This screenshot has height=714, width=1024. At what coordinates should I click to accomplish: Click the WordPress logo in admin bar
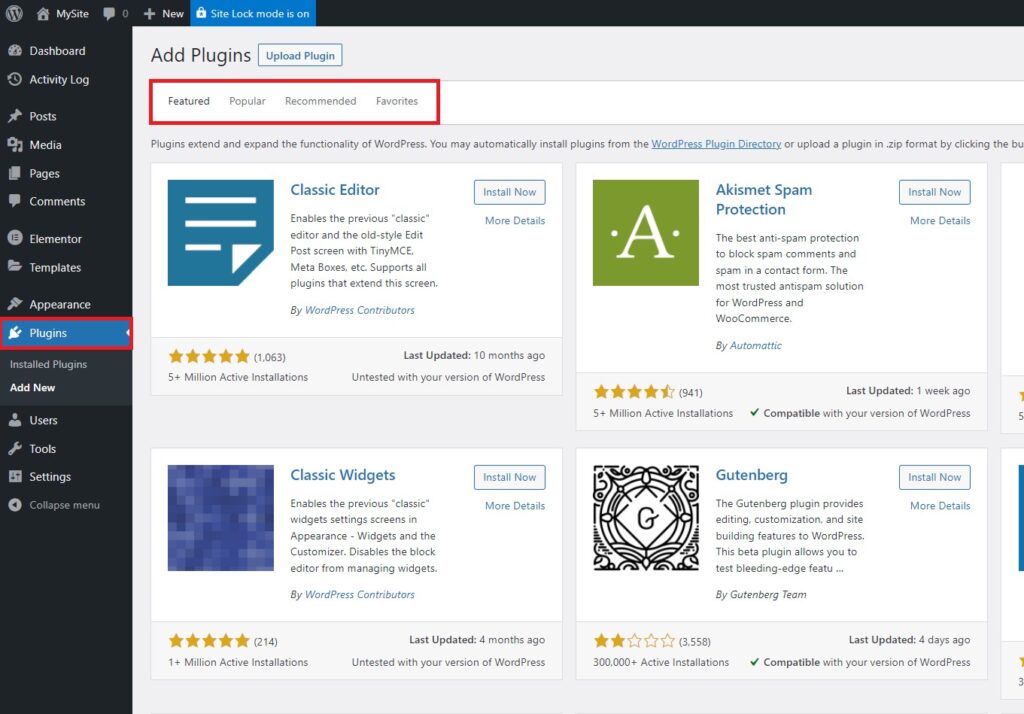click(14, 13)
